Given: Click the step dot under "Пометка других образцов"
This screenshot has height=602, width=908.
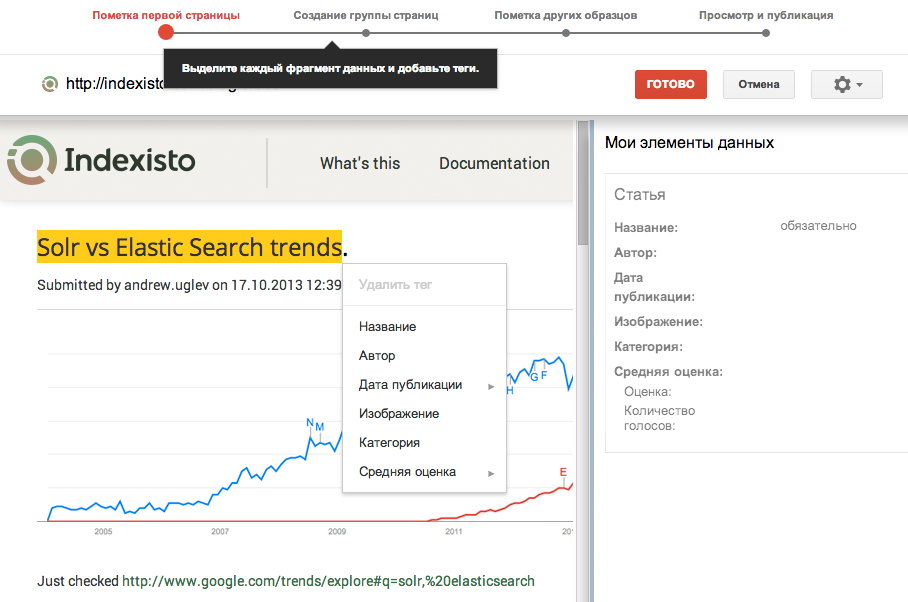Looking at the screenshot, I should tap(565, 32).
